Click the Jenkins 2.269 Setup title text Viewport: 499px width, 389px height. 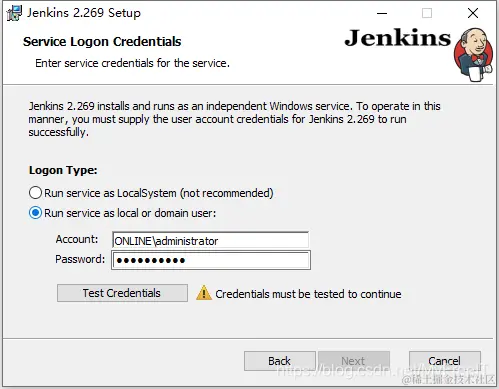coord(84,13)
